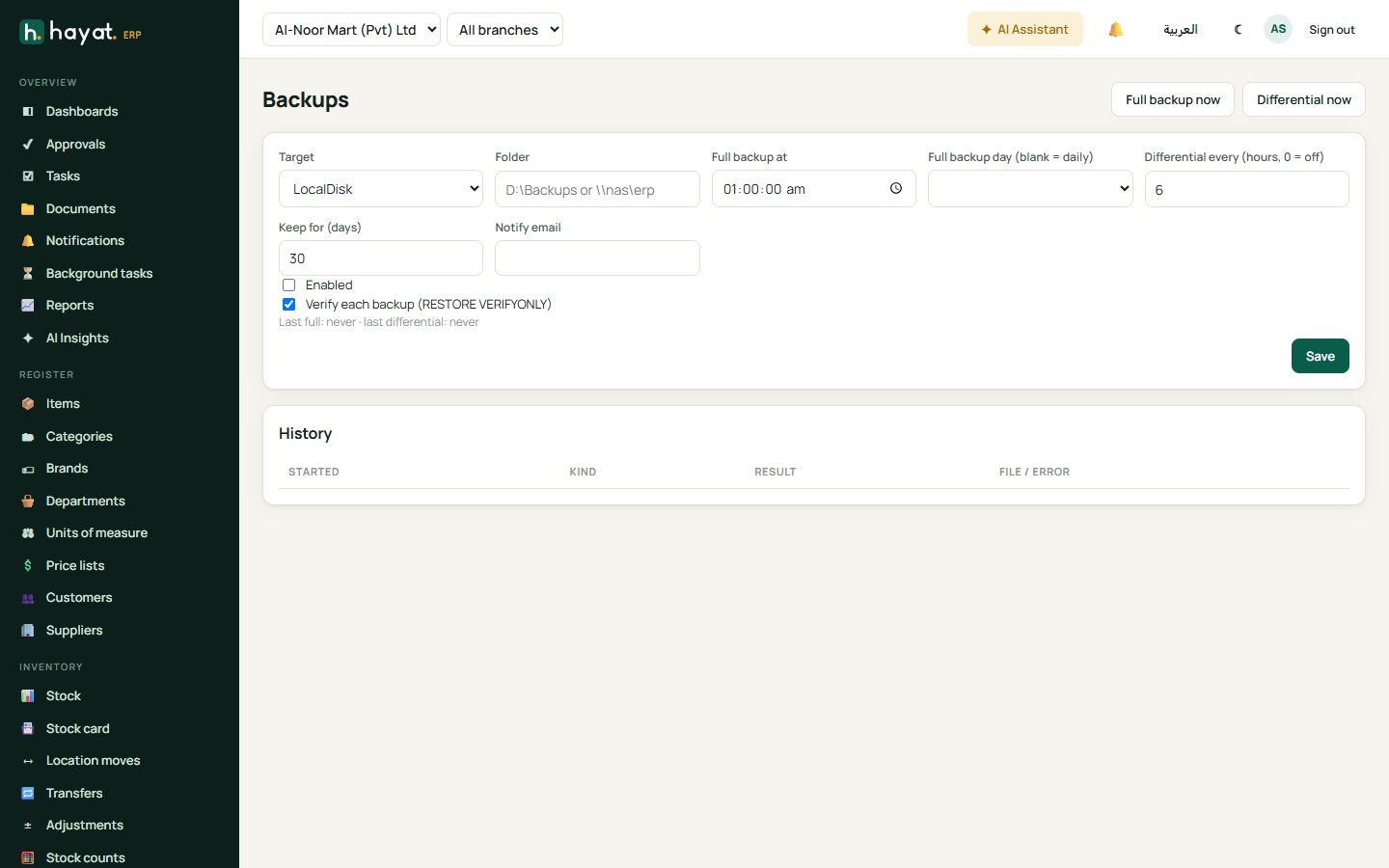Click the Price lists dollar icon
The height and width of the screenshot is (868, 1389).
pyautogui.click(x=28, y=566)
